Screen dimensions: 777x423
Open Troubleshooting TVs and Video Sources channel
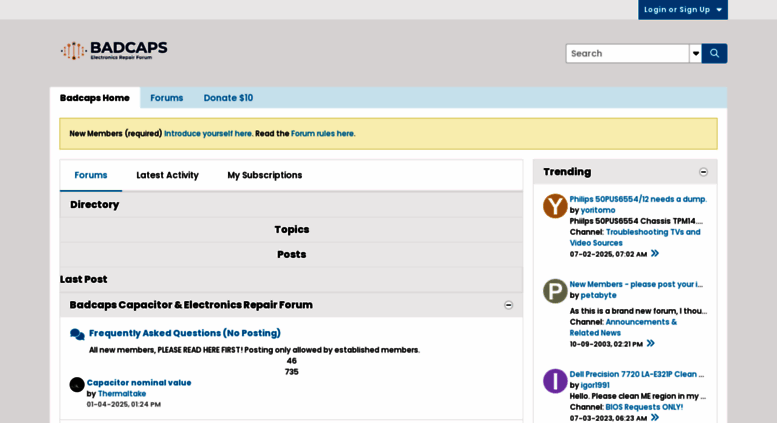click(x=635, y=237)
